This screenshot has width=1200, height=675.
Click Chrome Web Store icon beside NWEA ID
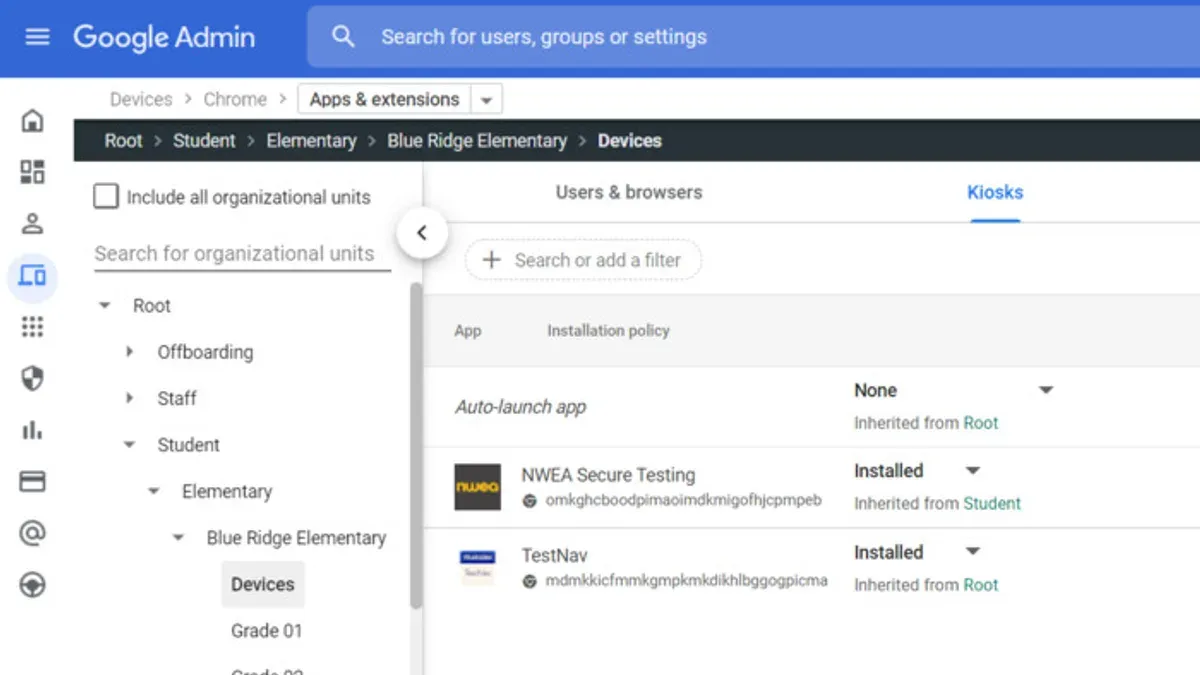click(530, 500)
